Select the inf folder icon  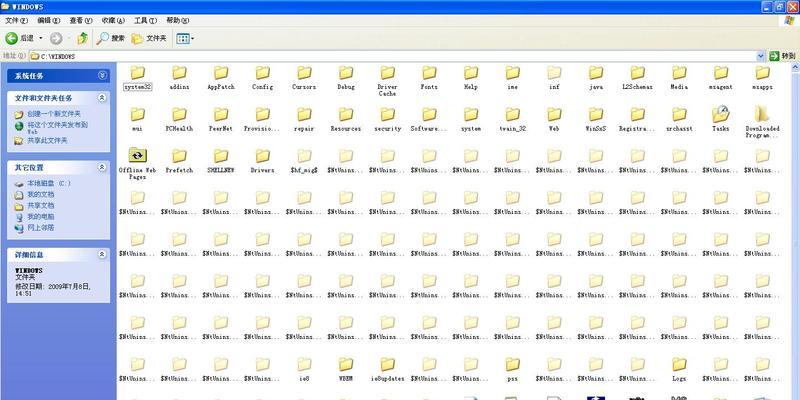(554, 72)
